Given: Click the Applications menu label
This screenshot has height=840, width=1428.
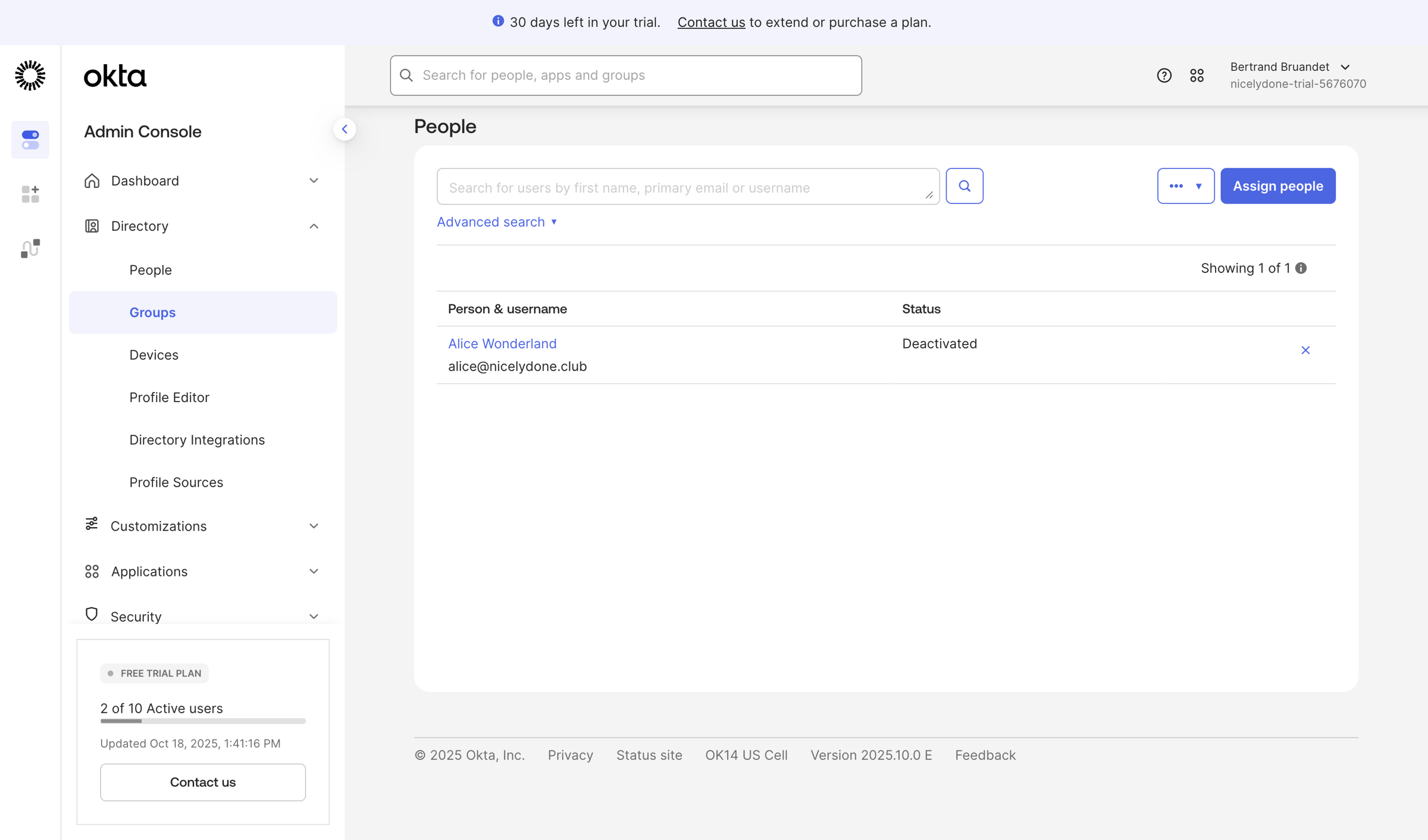Looking at the screenshot, I should (x=149, y=572).
